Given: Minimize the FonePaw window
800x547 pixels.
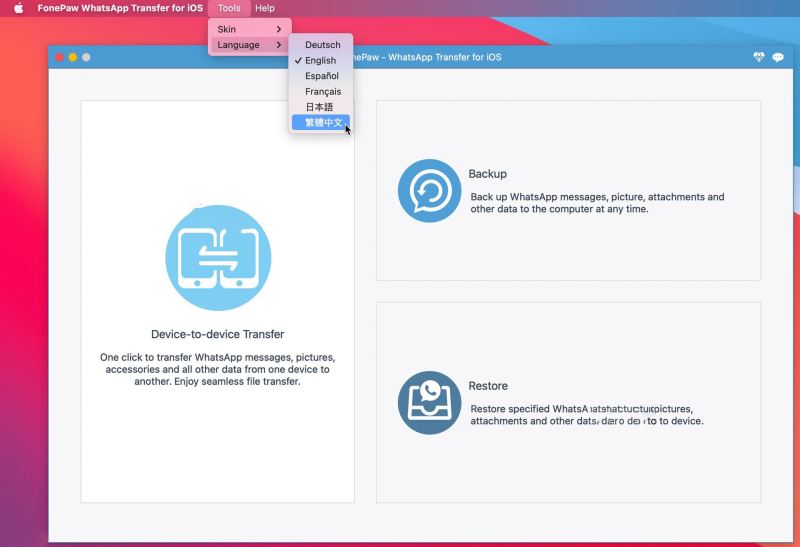Looking at the screenshot, I should pos(73,57).
